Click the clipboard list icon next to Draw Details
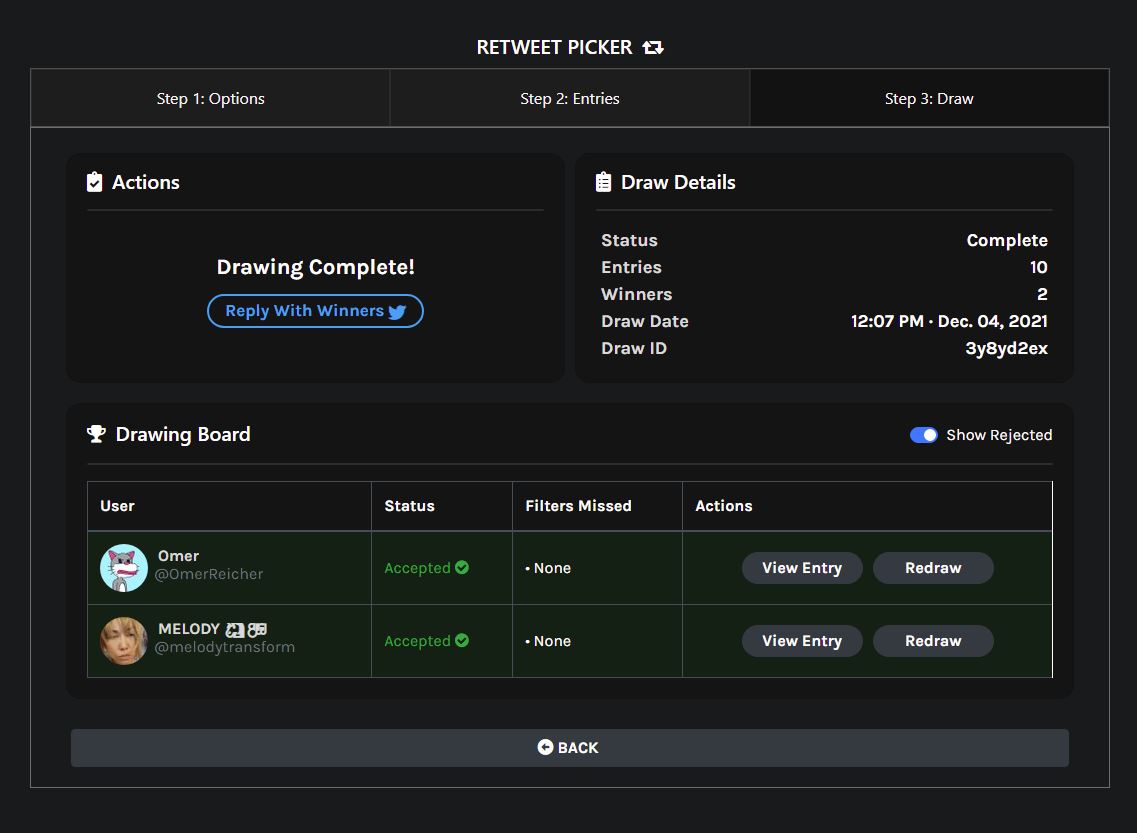This screenshot has width=1137, height=833. click(603, 182)
